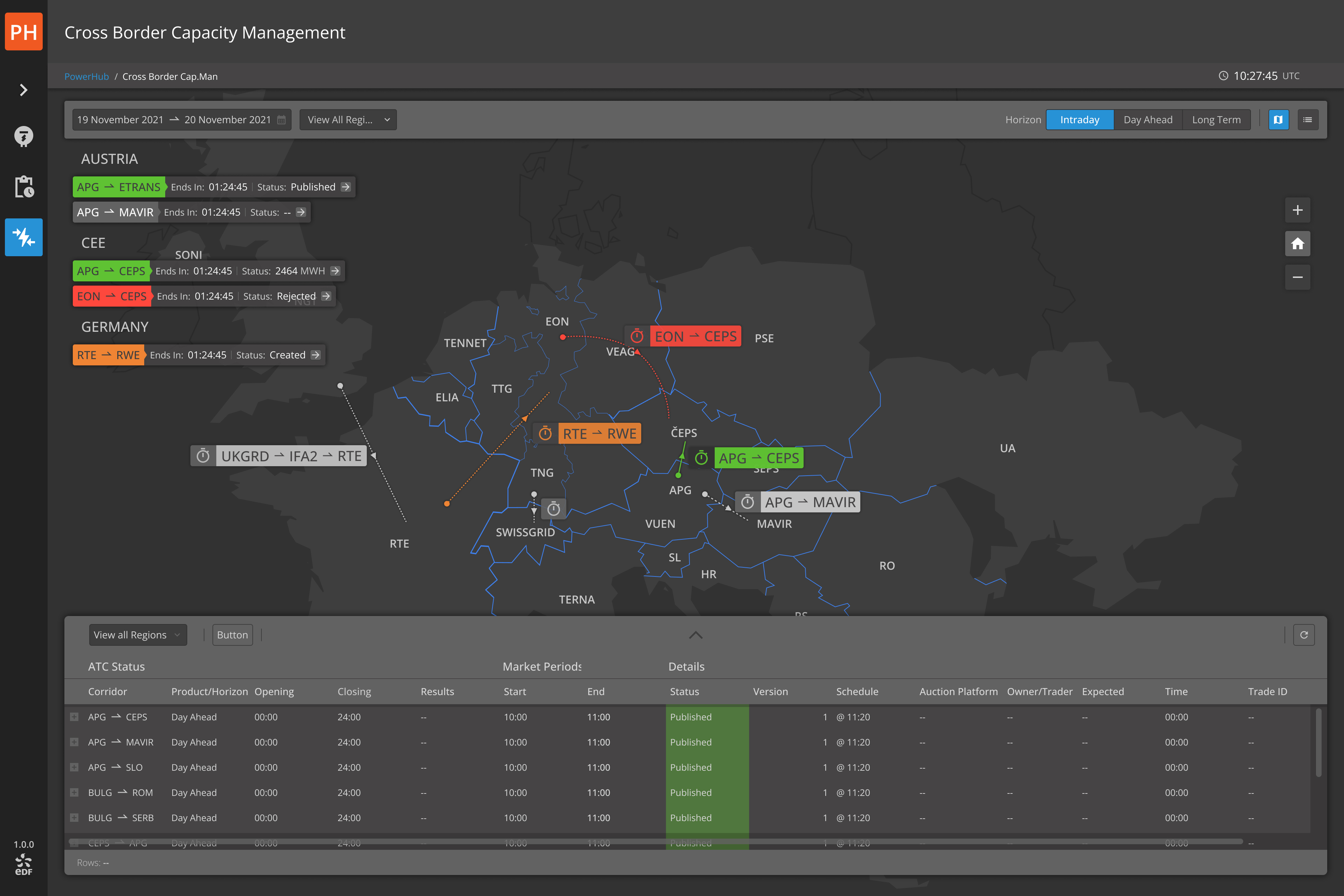Switch to map view toggle
The width and height of the screenshot is (1344, 896).
[x=1278, y=120]
